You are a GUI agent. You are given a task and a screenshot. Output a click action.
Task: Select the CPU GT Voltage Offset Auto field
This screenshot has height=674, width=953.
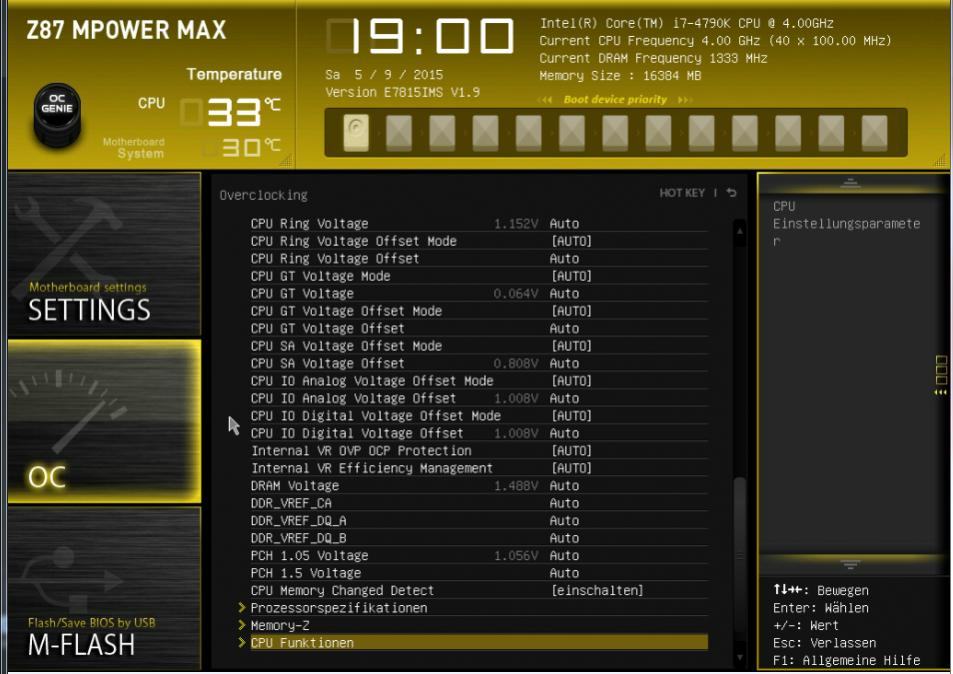564,329
